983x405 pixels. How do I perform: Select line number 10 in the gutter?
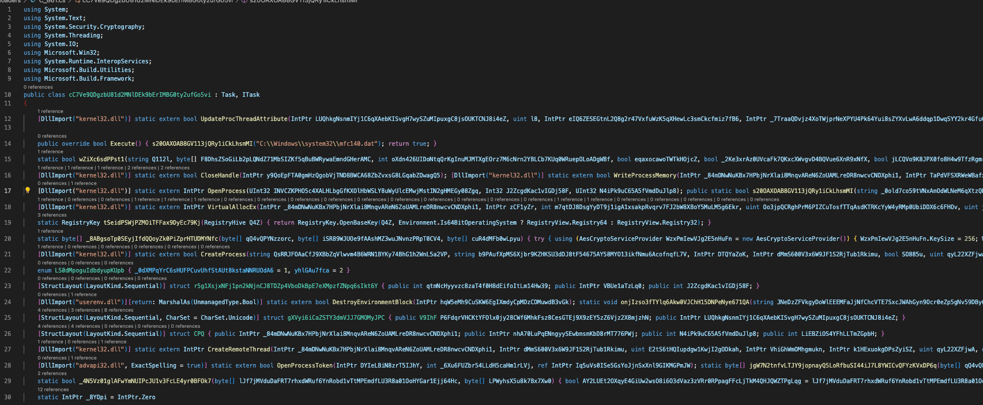(8, 95)
